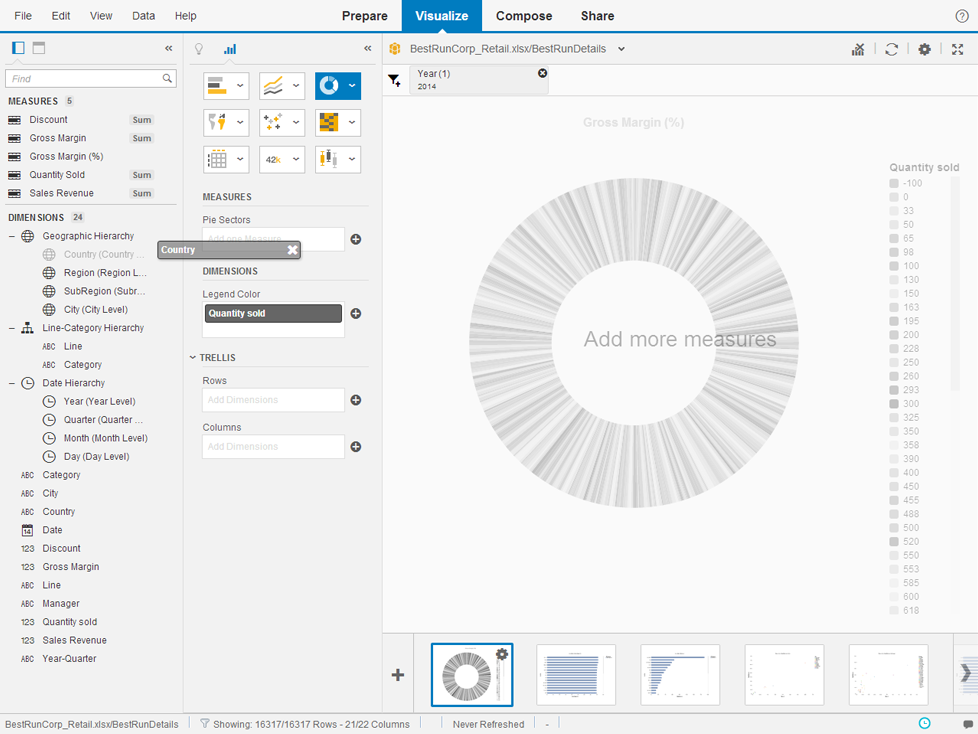Switch to the Share tab
Viewport: 978px width, 734px height.
click(x=598, y=16)
